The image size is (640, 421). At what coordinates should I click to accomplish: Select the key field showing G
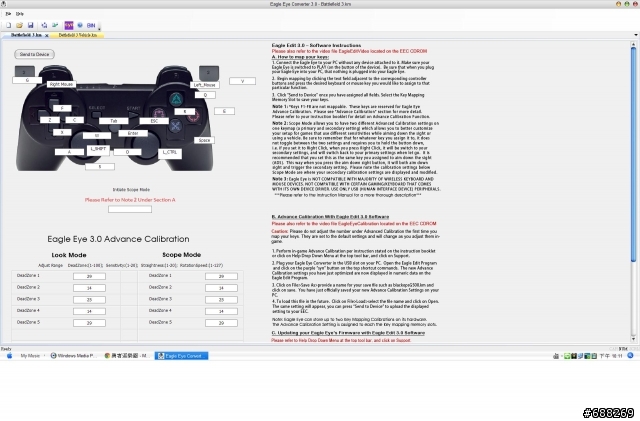[27, 80]
